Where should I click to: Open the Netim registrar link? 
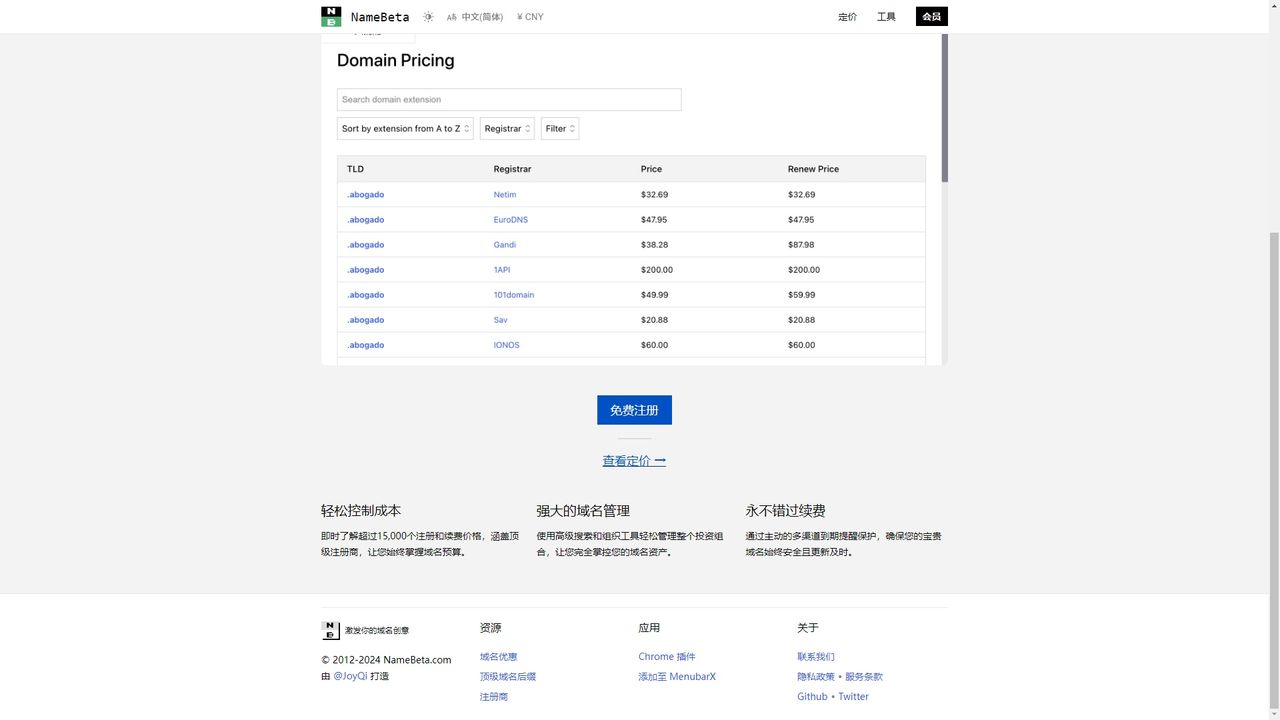pos(505,195)
